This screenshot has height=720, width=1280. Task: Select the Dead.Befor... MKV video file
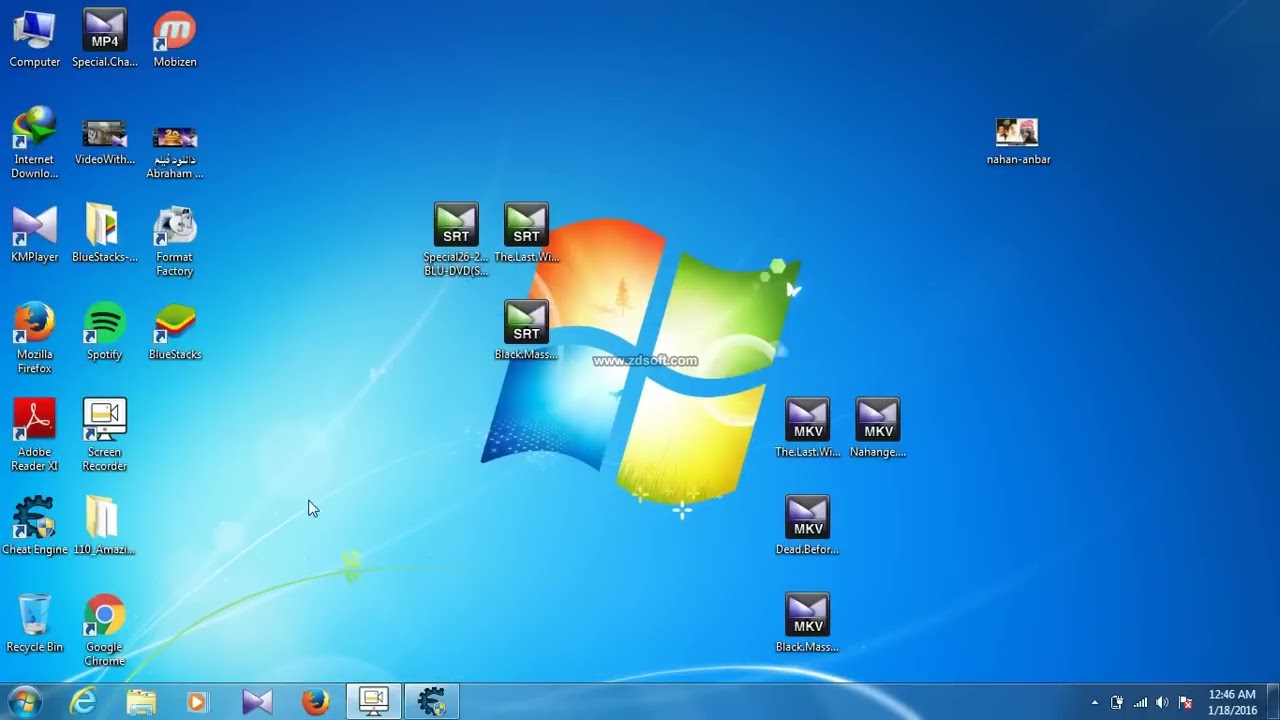[x=807, y=526]
